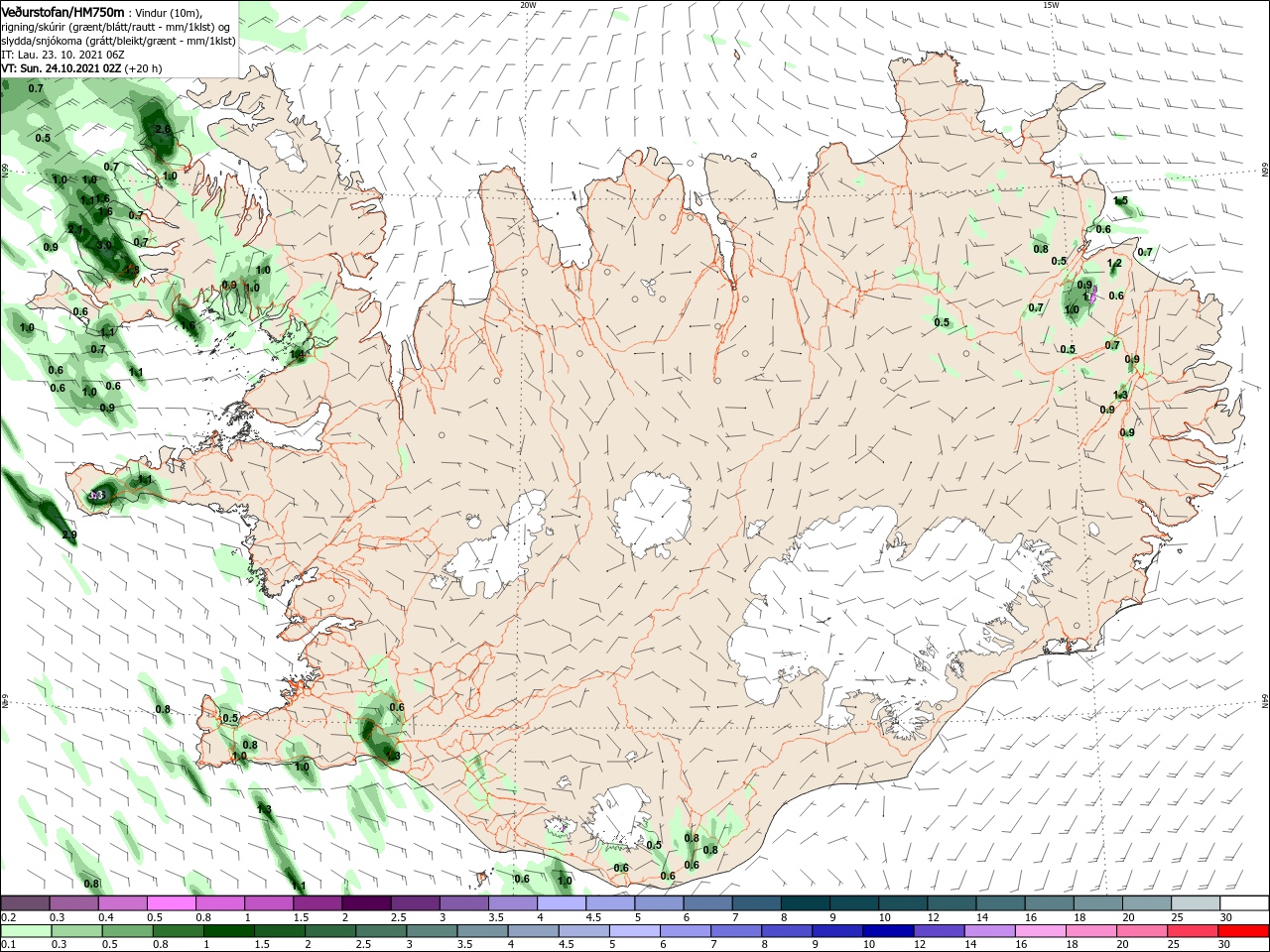Click the 1.2 precipitation value in the east
Screen dimensions: 1270x952
(x=1114, y=264)
